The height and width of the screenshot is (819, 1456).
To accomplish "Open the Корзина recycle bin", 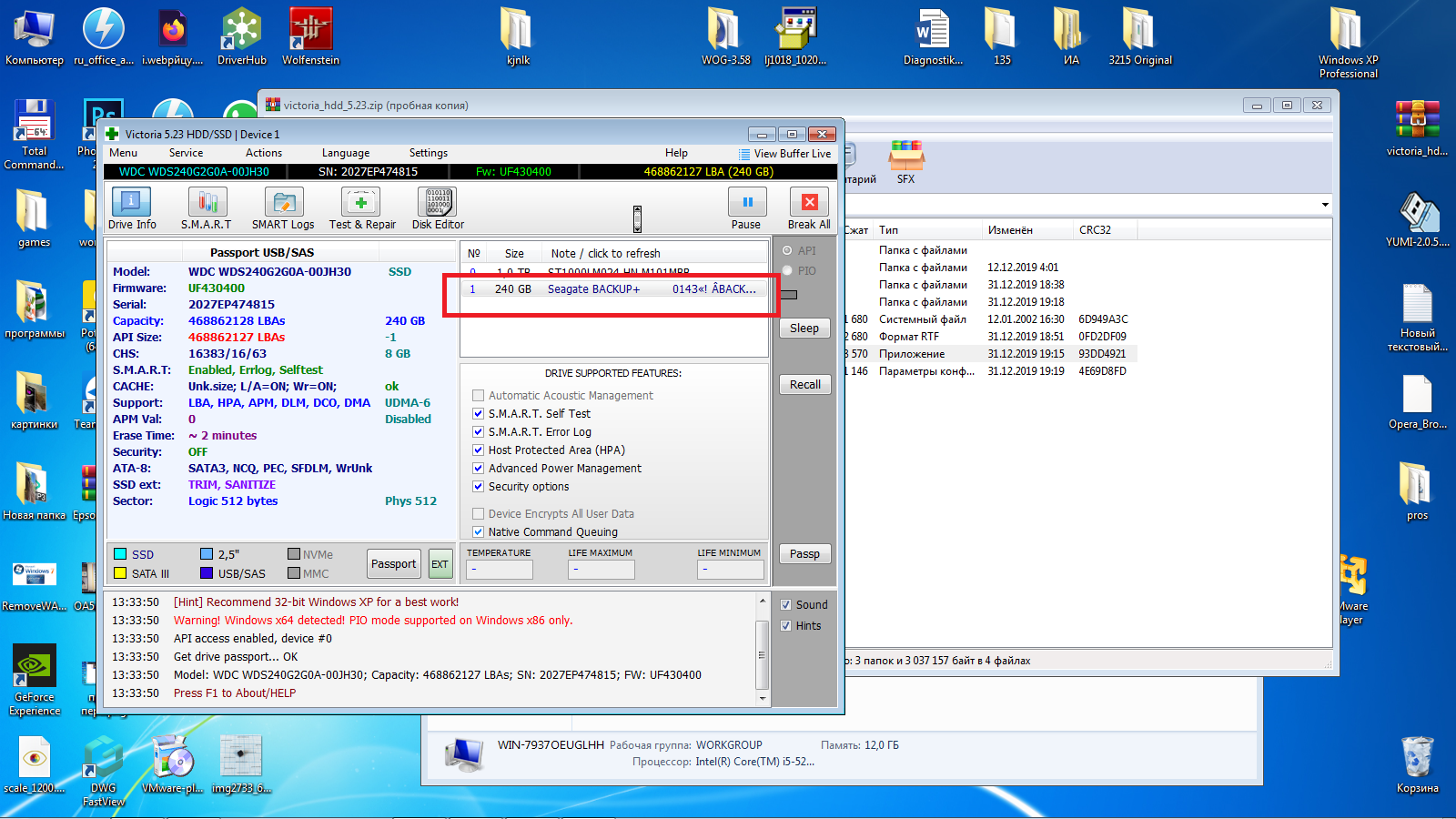I will pos(1417,765).
